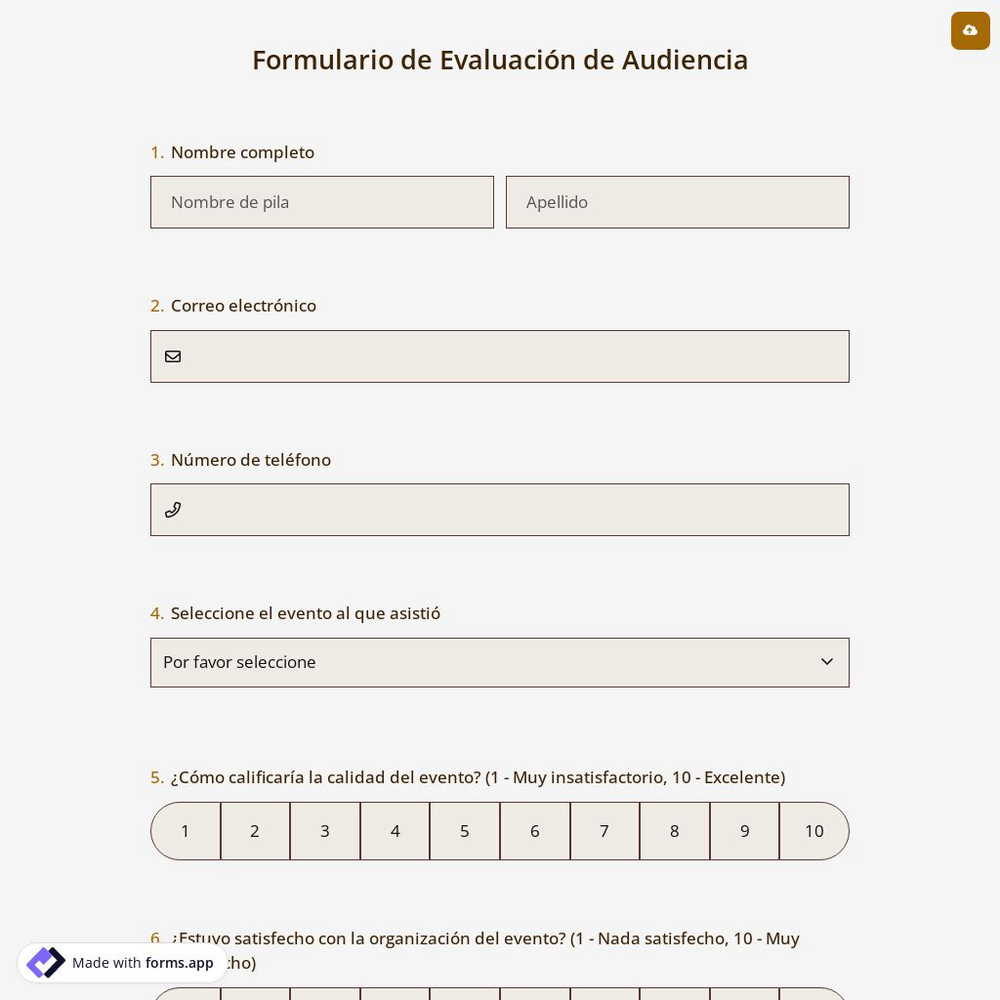Click the dropdown chevron on the event selector
1000x1000 pixels.
point(827,661)
